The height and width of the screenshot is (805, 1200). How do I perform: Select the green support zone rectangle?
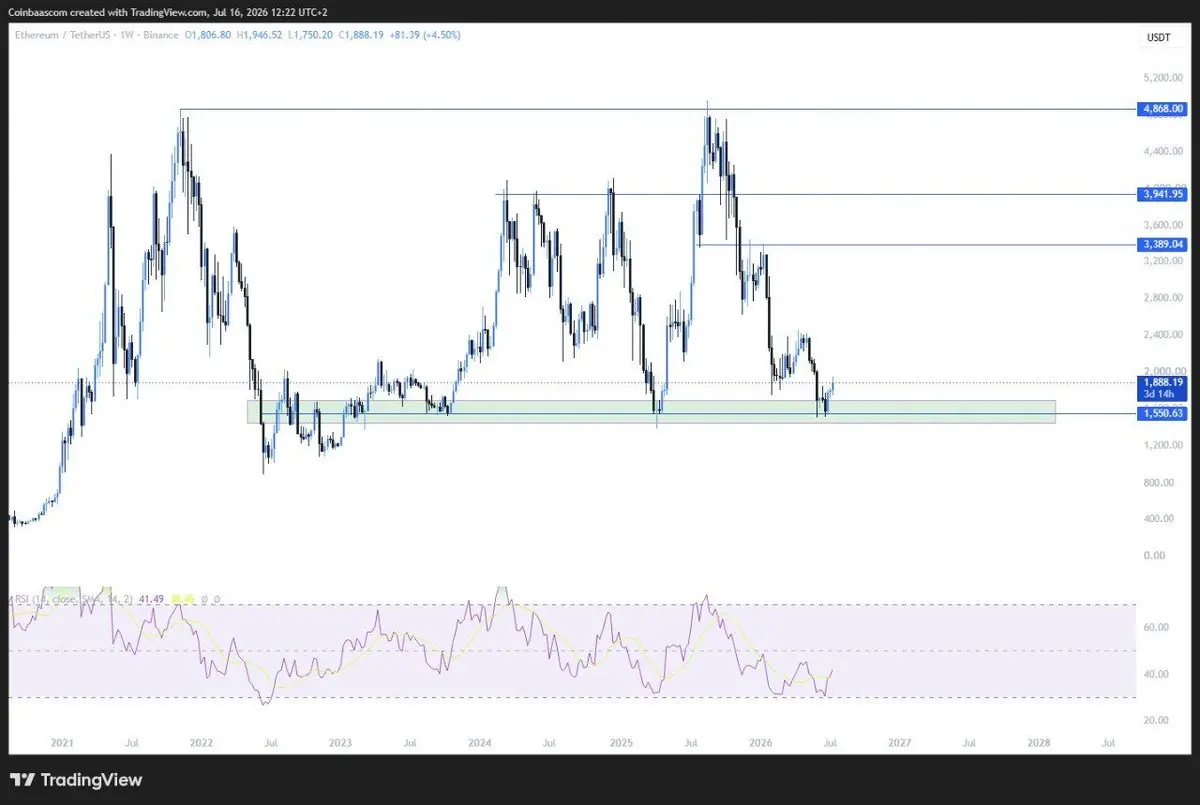point(651,412)
